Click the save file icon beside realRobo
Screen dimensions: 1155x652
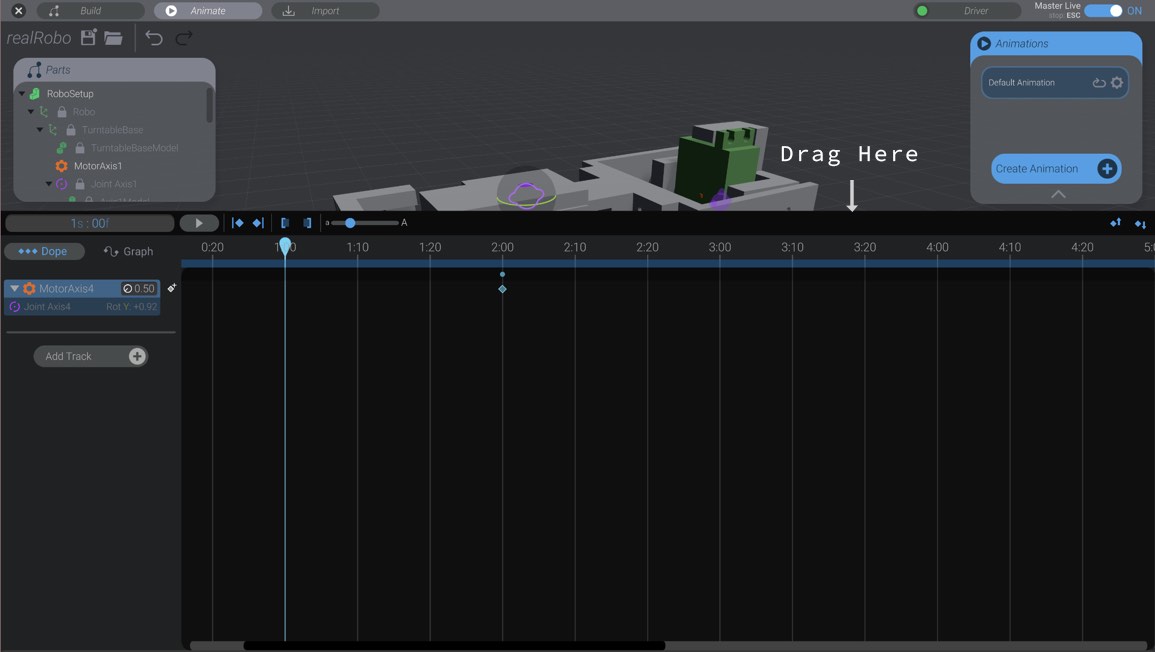click(x=86, y=37)
